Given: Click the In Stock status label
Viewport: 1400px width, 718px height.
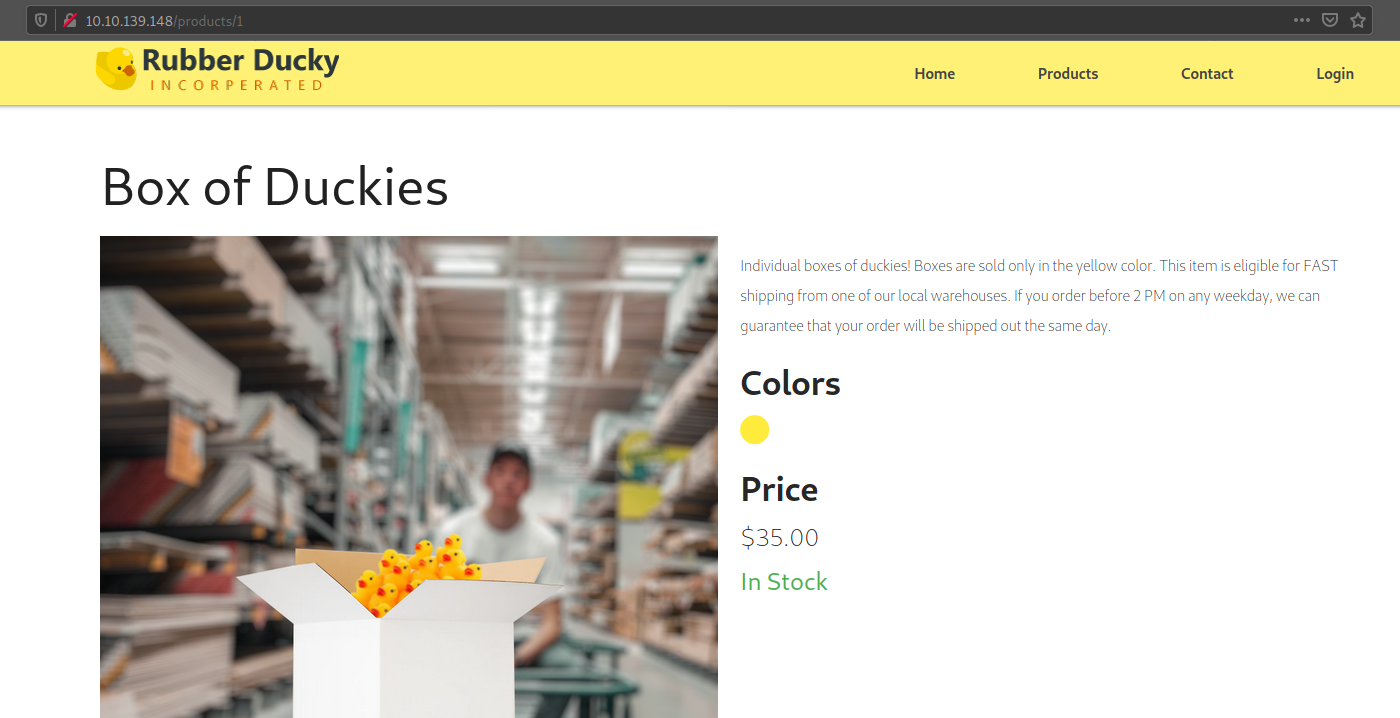Looking at the screenshot, I should click(784, 582).
